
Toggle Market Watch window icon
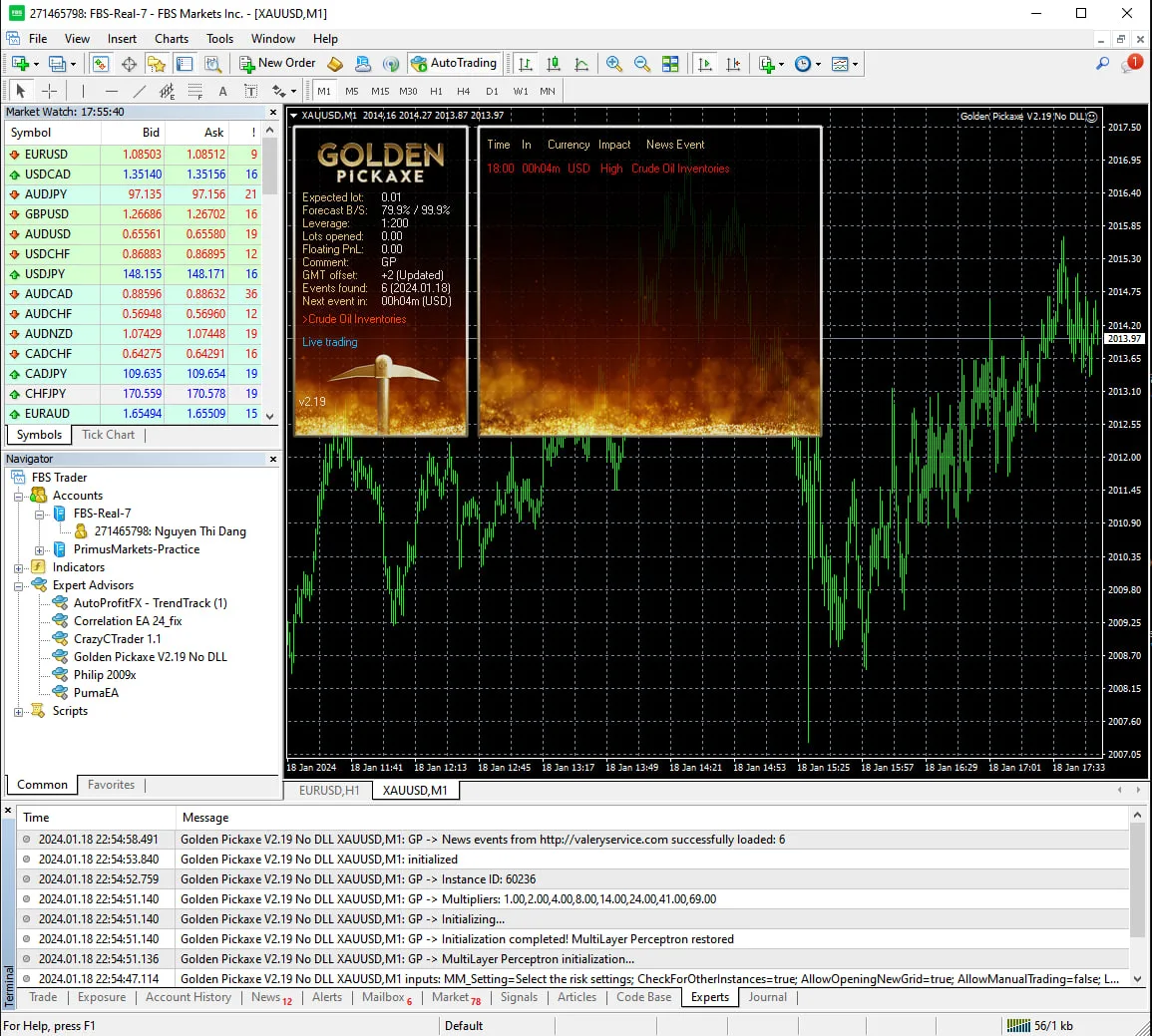tap(100, 64)
